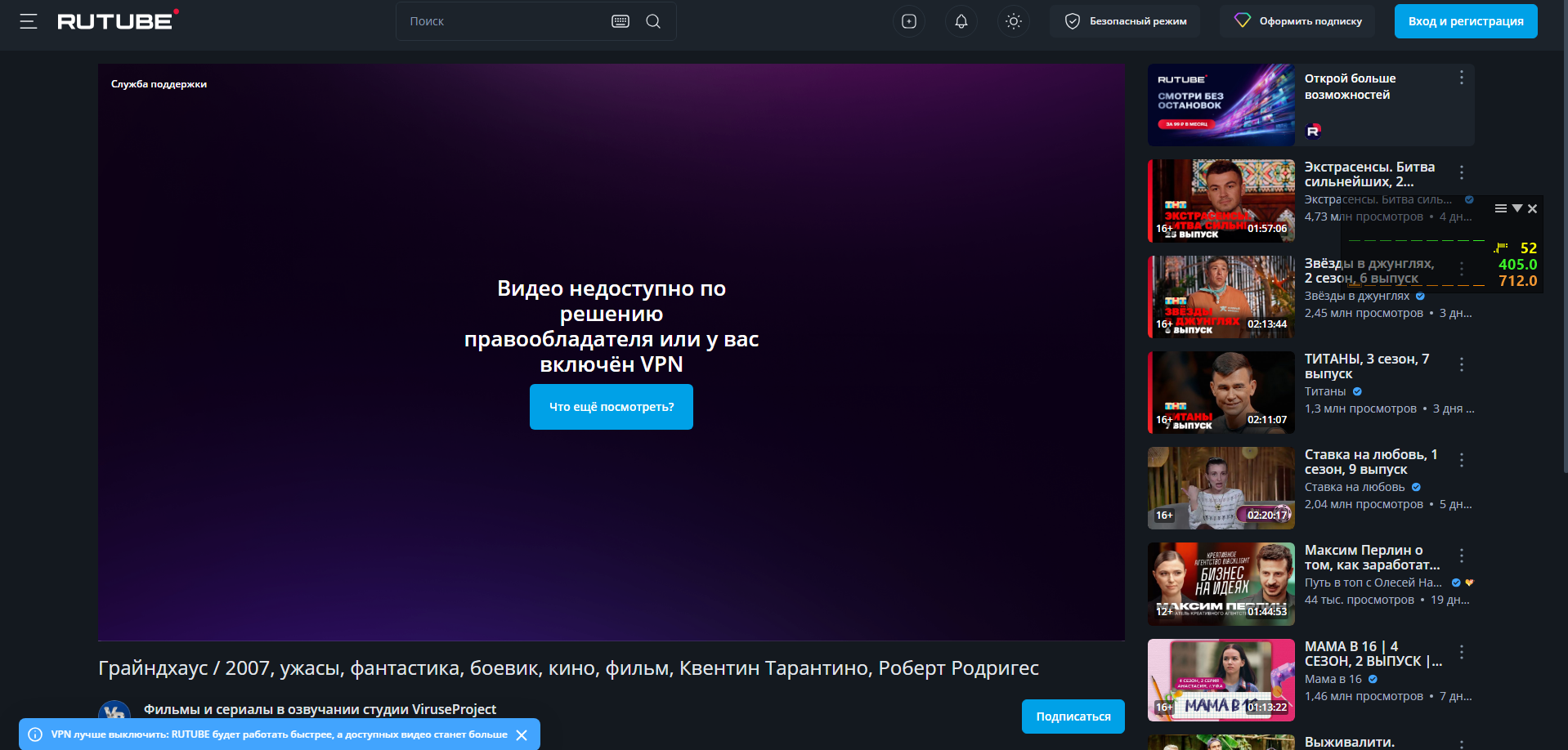Click Вход и регистрация button
Screen dimensions: 1568x750
click(x=1466, y=21)
